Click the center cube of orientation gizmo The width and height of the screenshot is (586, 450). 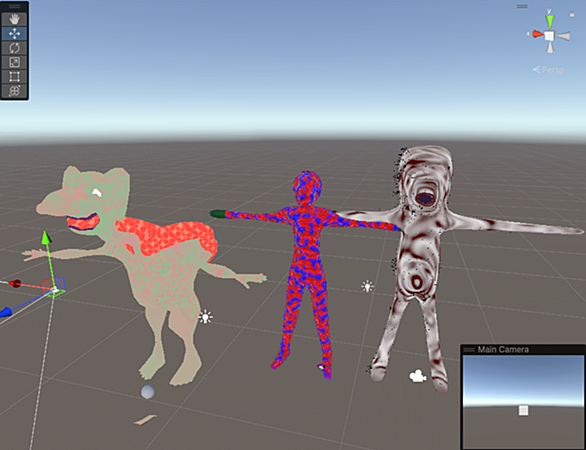coord(549,36)
